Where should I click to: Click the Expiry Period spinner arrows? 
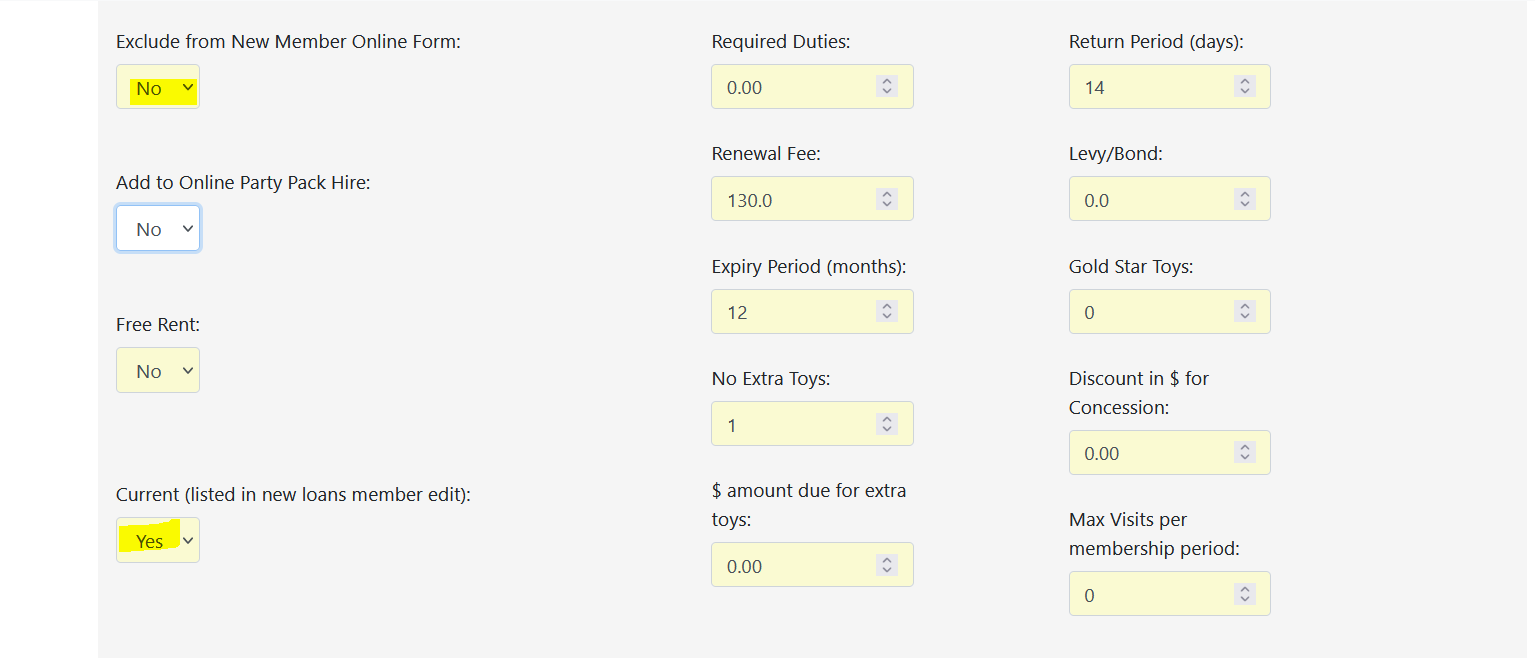(887, 312)
